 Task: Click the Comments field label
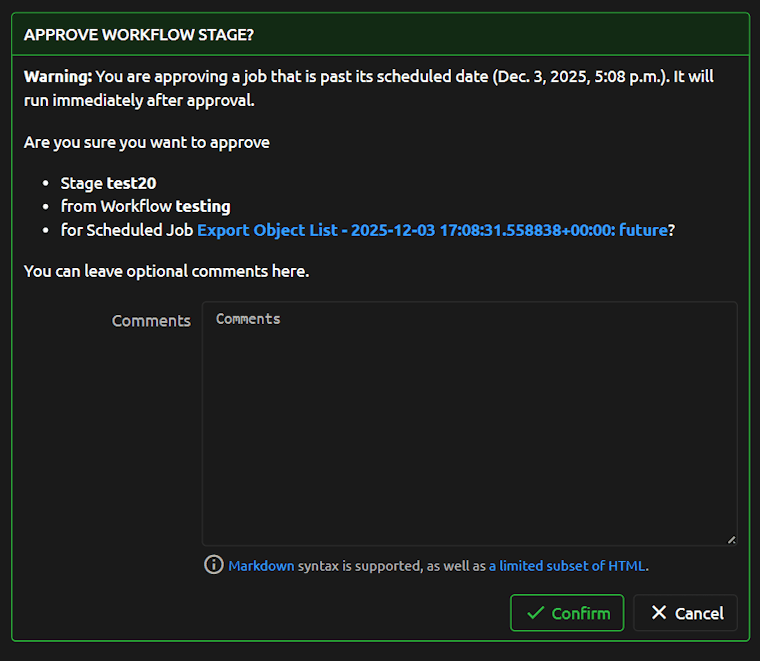pos(151,321)
